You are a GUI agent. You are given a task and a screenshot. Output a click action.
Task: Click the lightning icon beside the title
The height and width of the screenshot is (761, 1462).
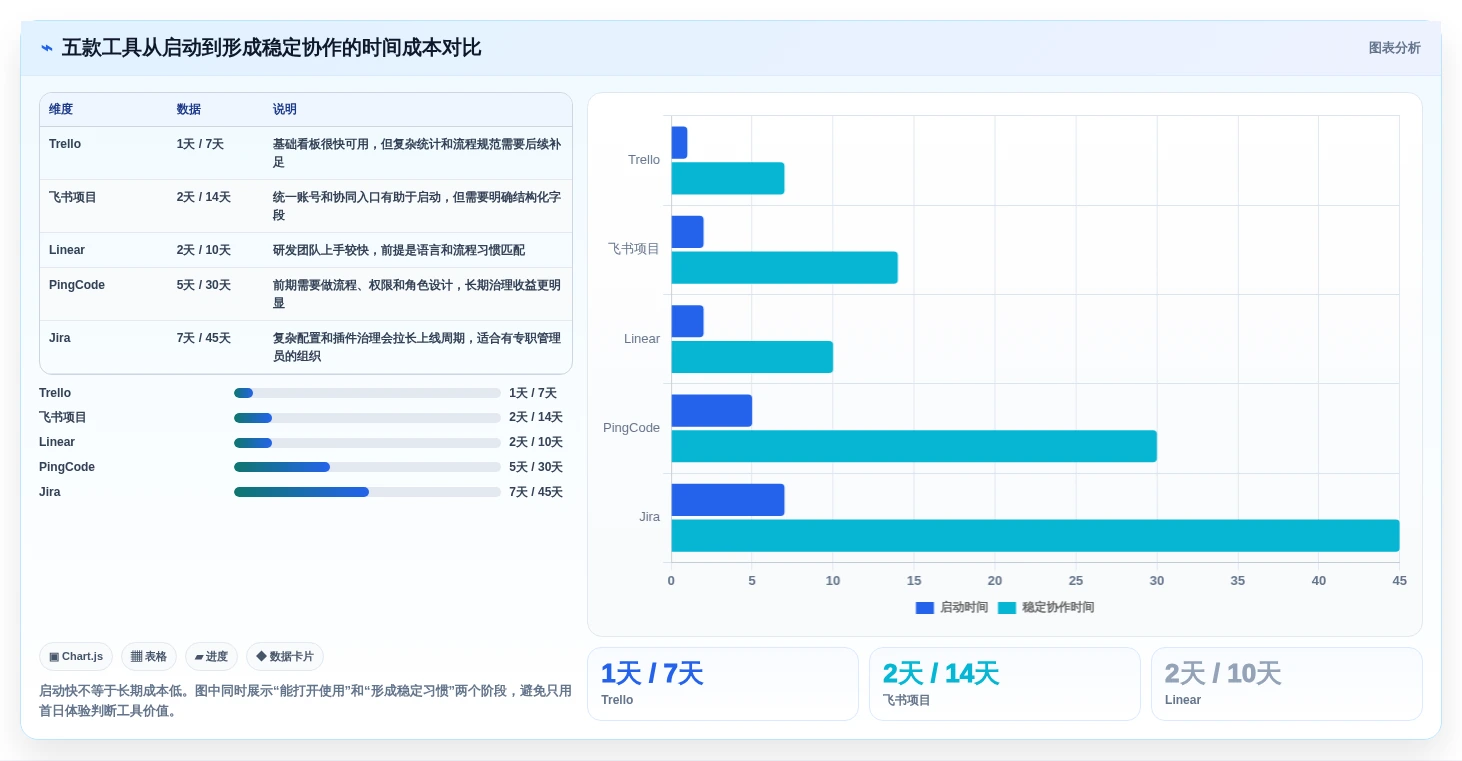[47, 48]
